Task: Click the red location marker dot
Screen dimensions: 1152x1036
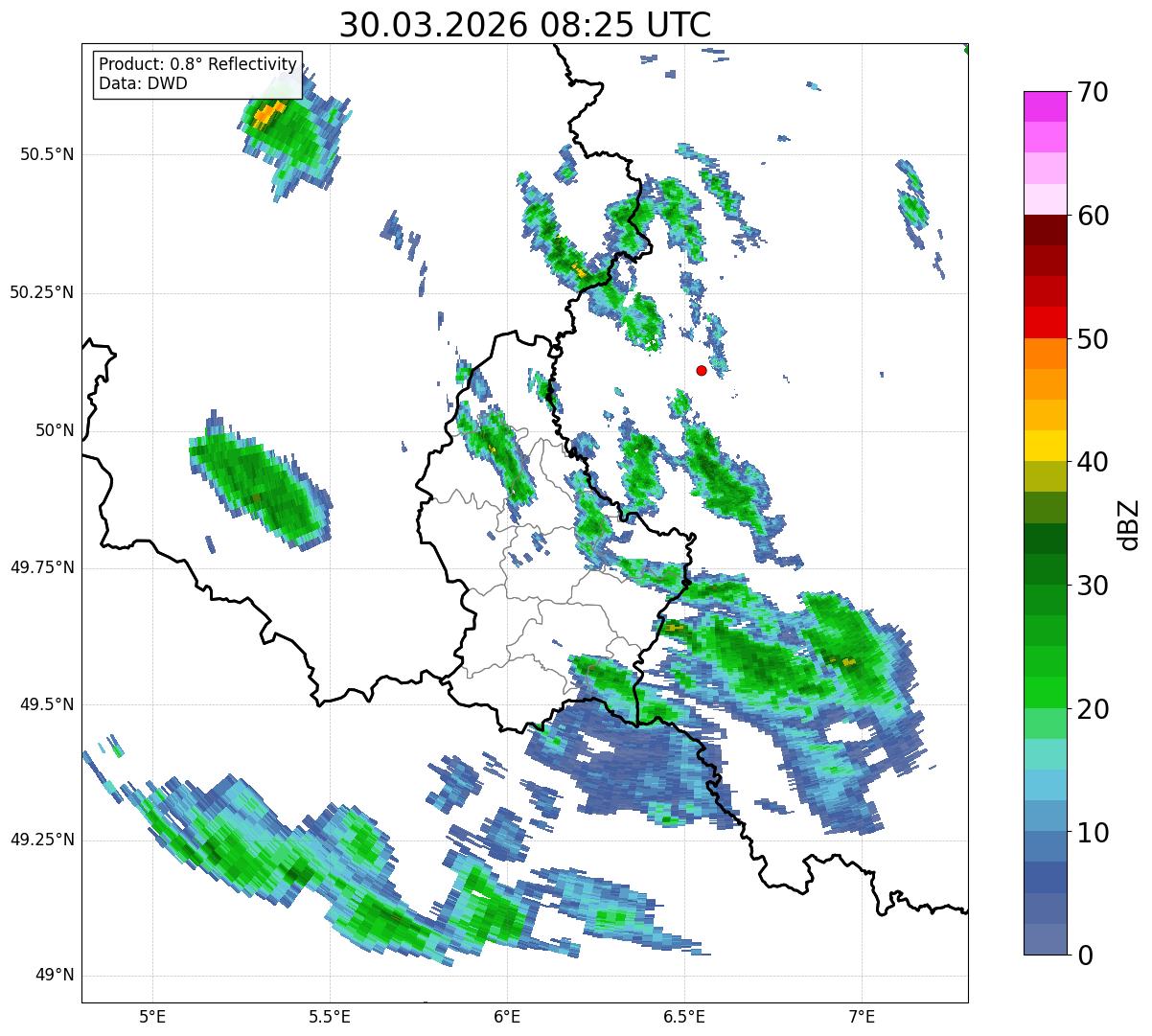Action: [x=702, y=370]
